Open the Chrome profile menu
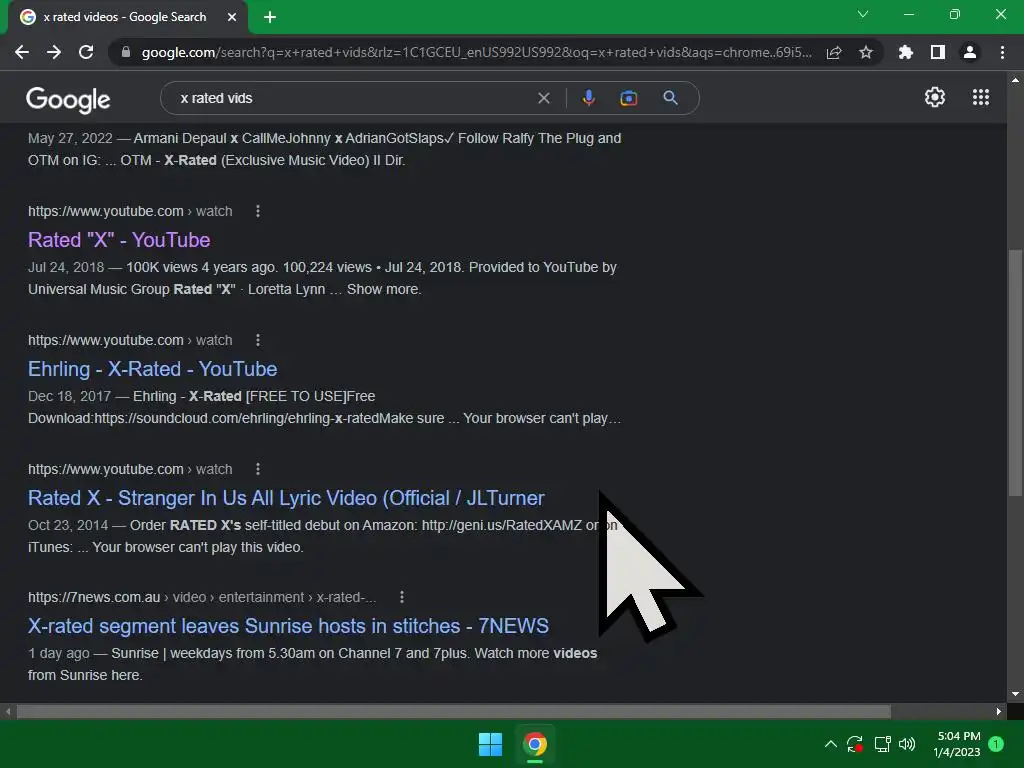 970,52
